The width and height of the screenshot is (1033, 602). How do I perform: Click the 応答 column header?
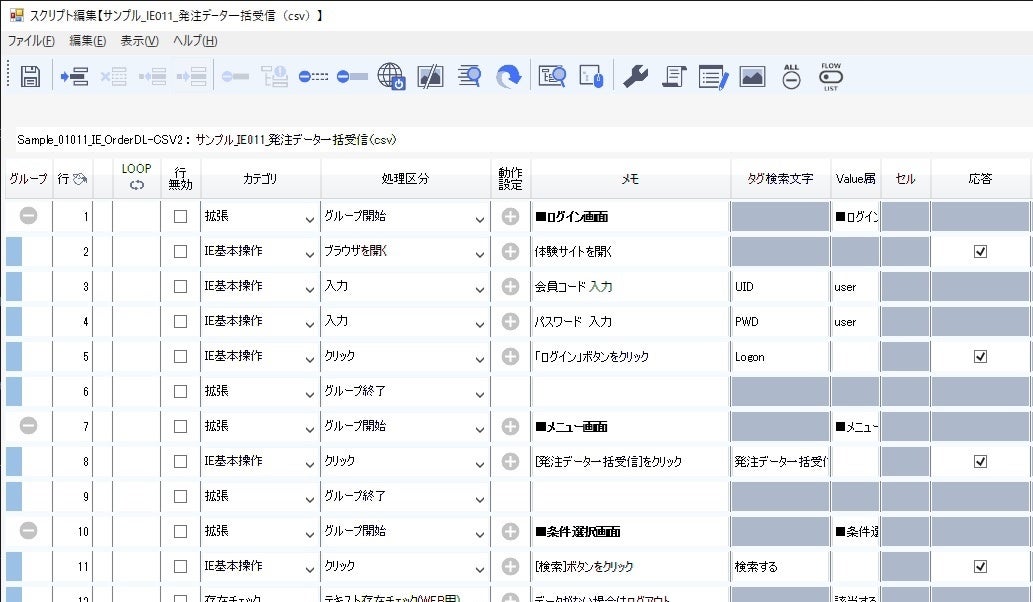click(980, 178)
